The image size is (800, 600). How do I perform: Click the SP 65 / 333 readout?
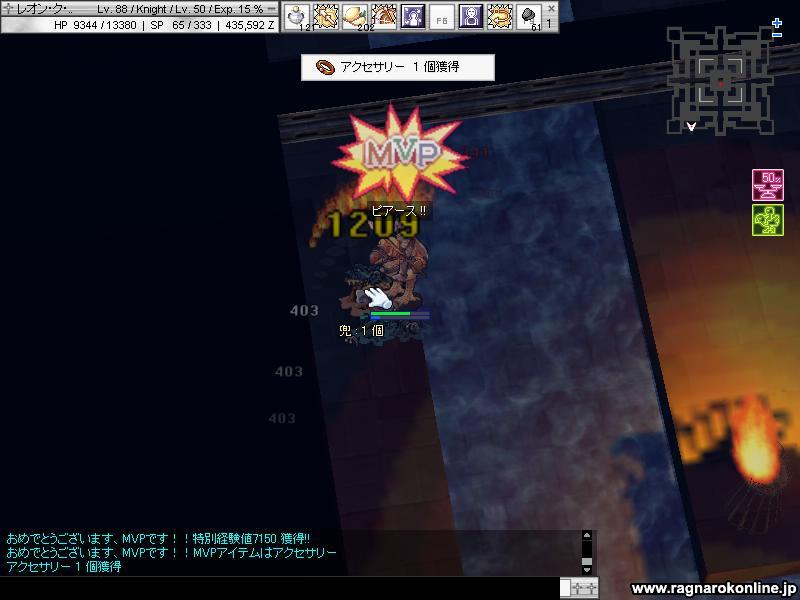(181, 25)
